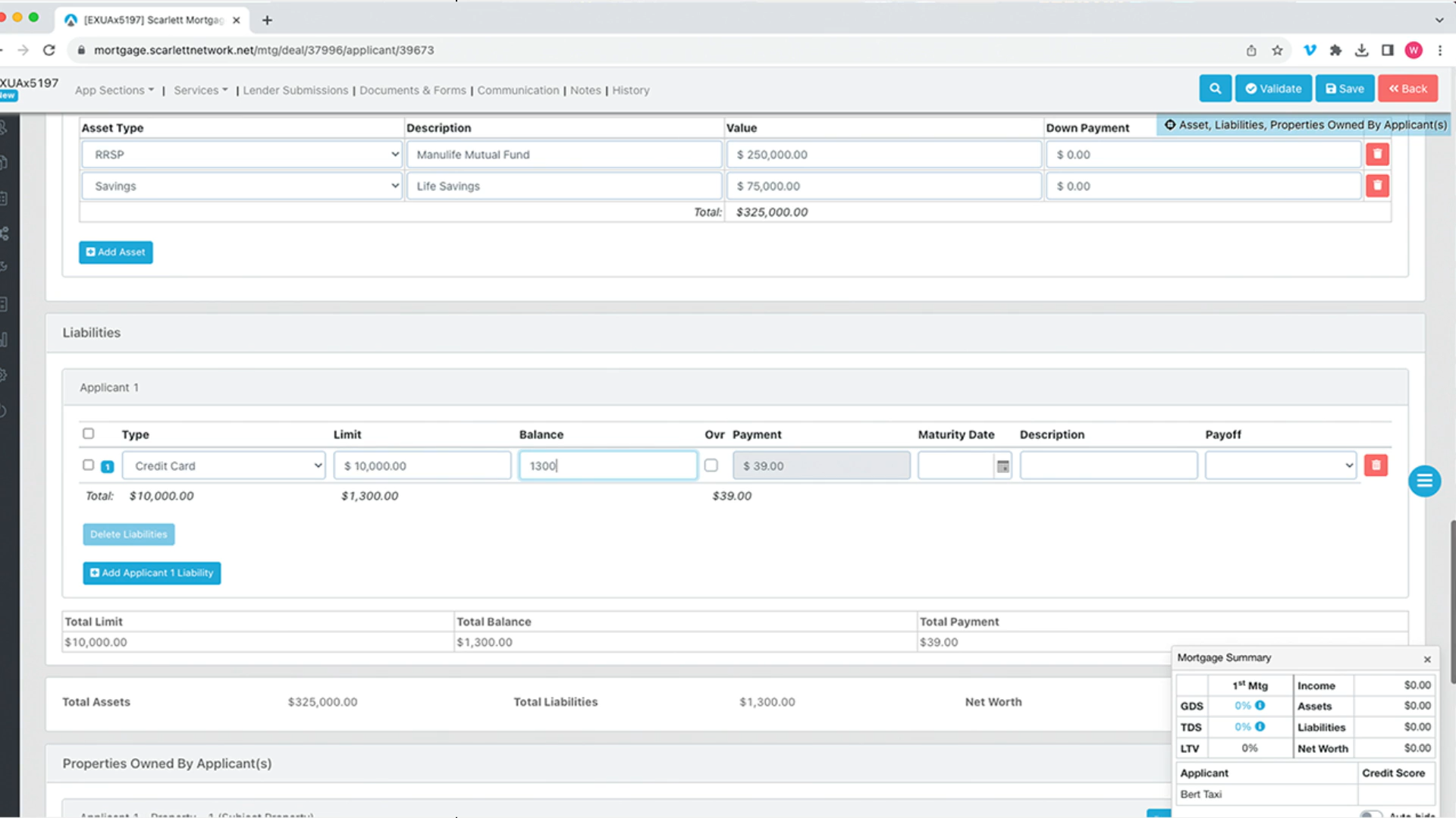Close the Mortgage Summary panel

click(1427, 660)
